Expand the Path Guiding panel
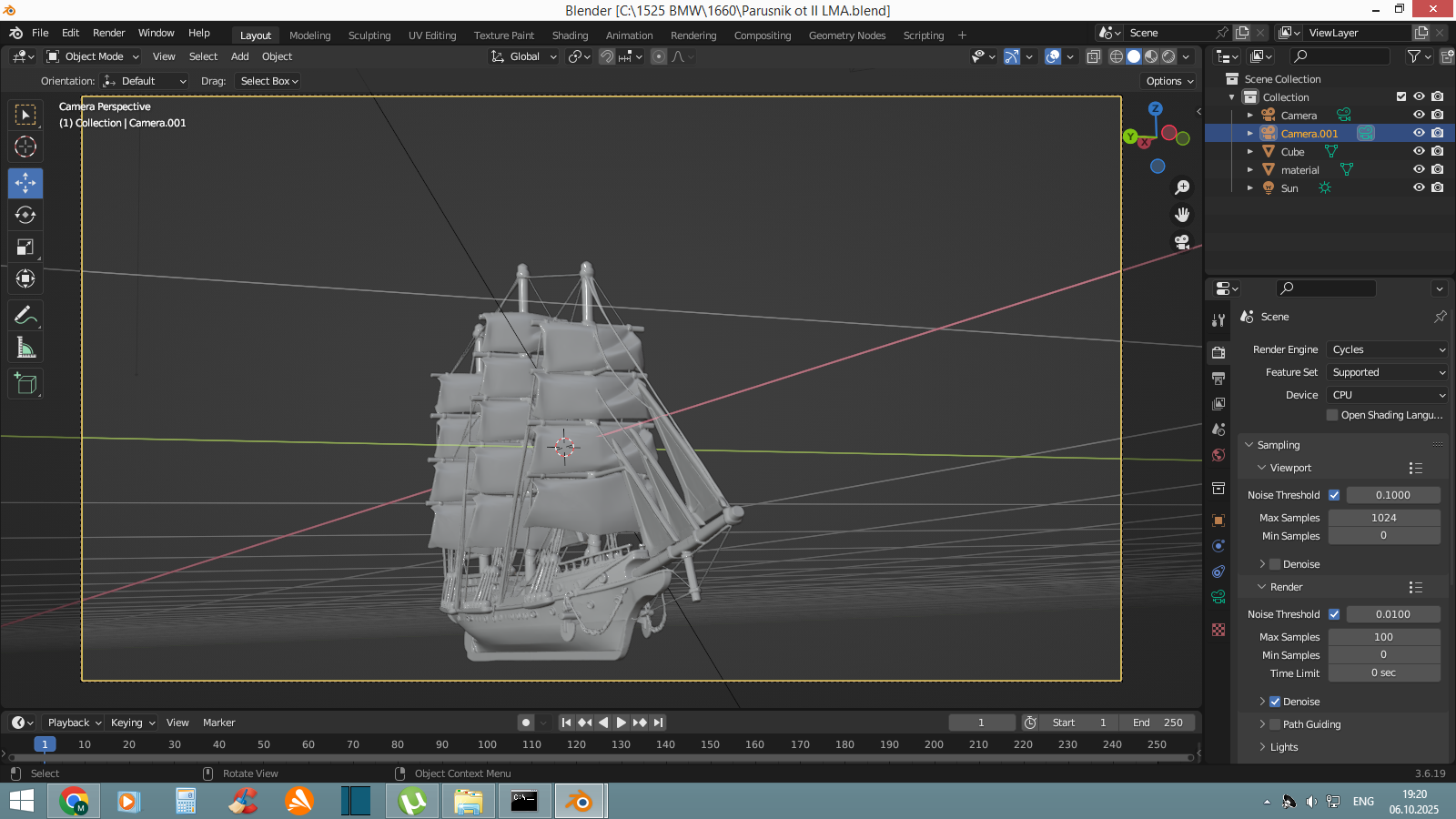Image resolution: width=1456 pixels, height=819 pixels. coord(1262,724)
